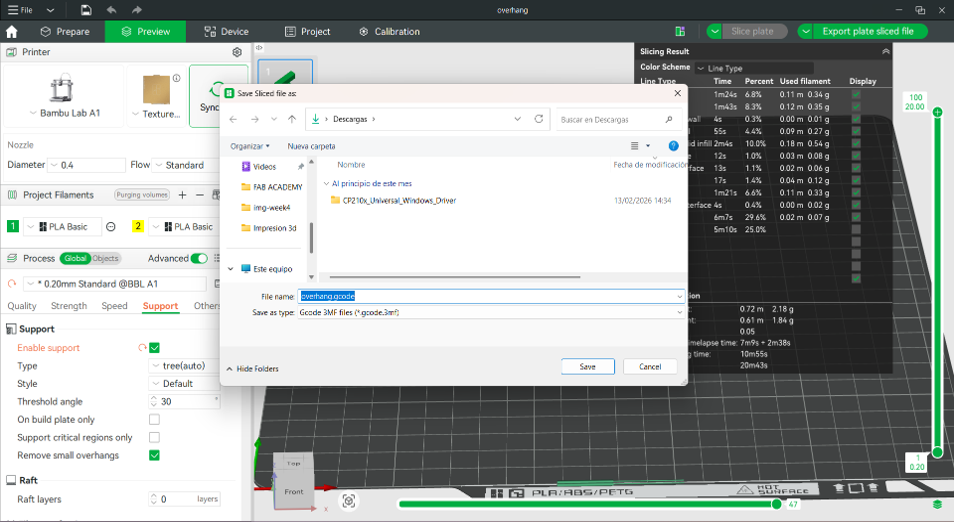Image resolution: width=954 pixels, height=522 pixels.
Task: Click green plus on vertical layer slider
Action: tap(938, 112)
